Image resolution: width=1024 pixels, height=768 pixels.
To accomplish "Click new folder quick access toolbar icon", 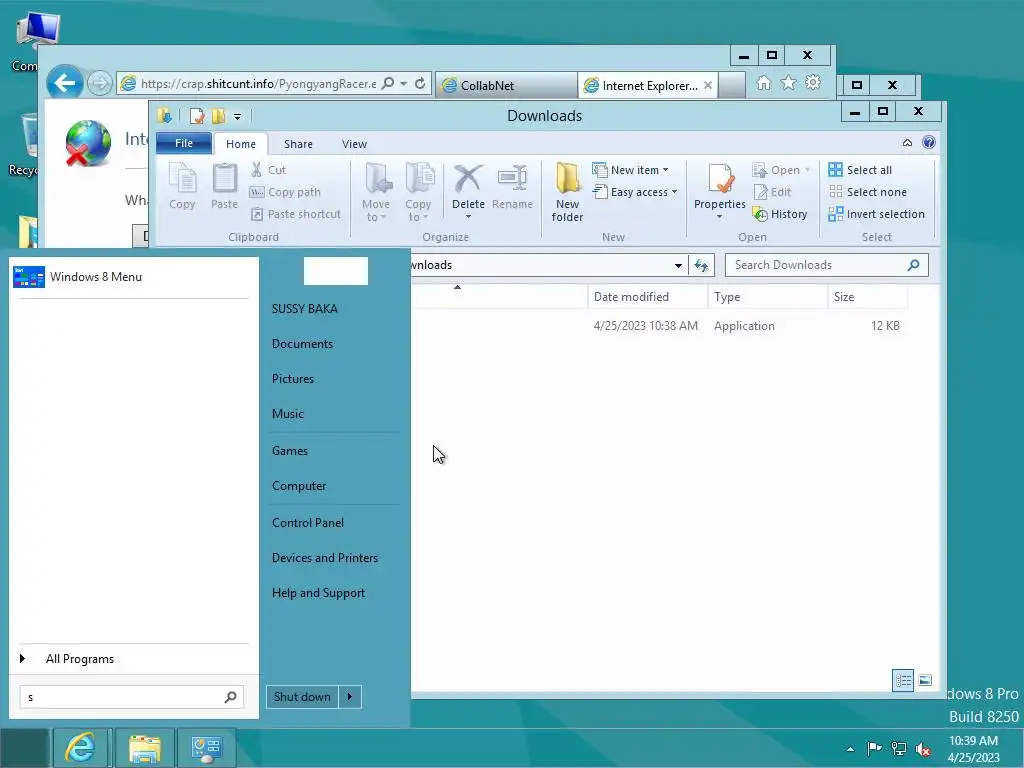I will pyautogui.click(x=218, y=116).
